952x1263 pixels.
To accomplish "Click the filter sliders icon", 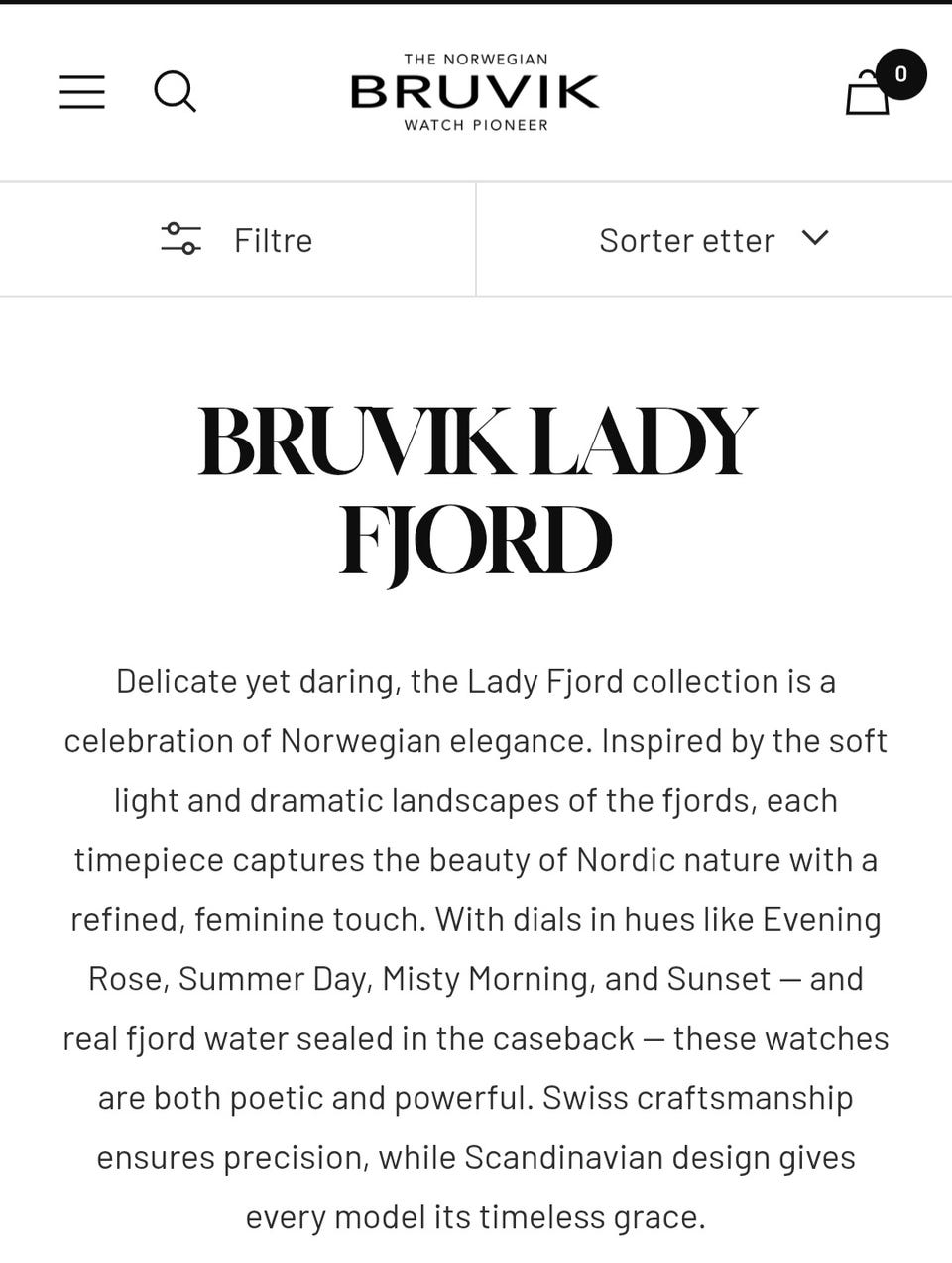I will (180, 239).
